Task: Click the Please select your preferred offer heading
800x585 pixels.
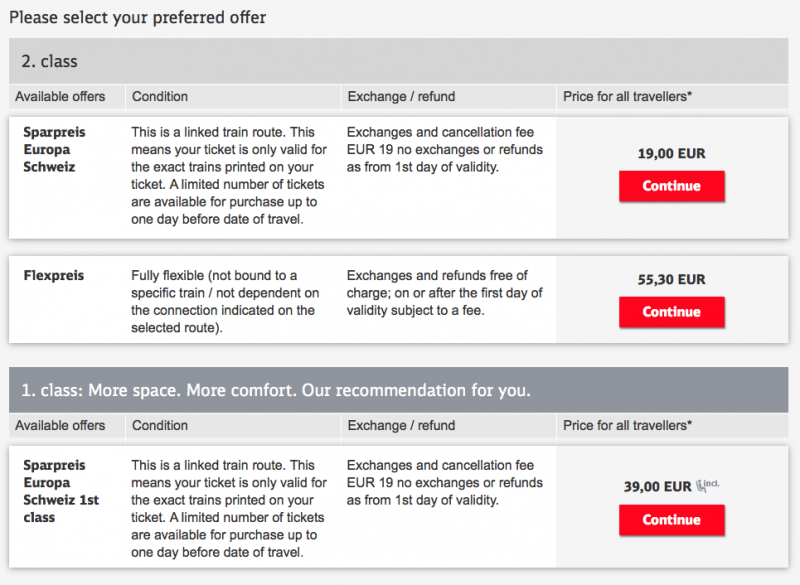Action: [x=138, y=18]
